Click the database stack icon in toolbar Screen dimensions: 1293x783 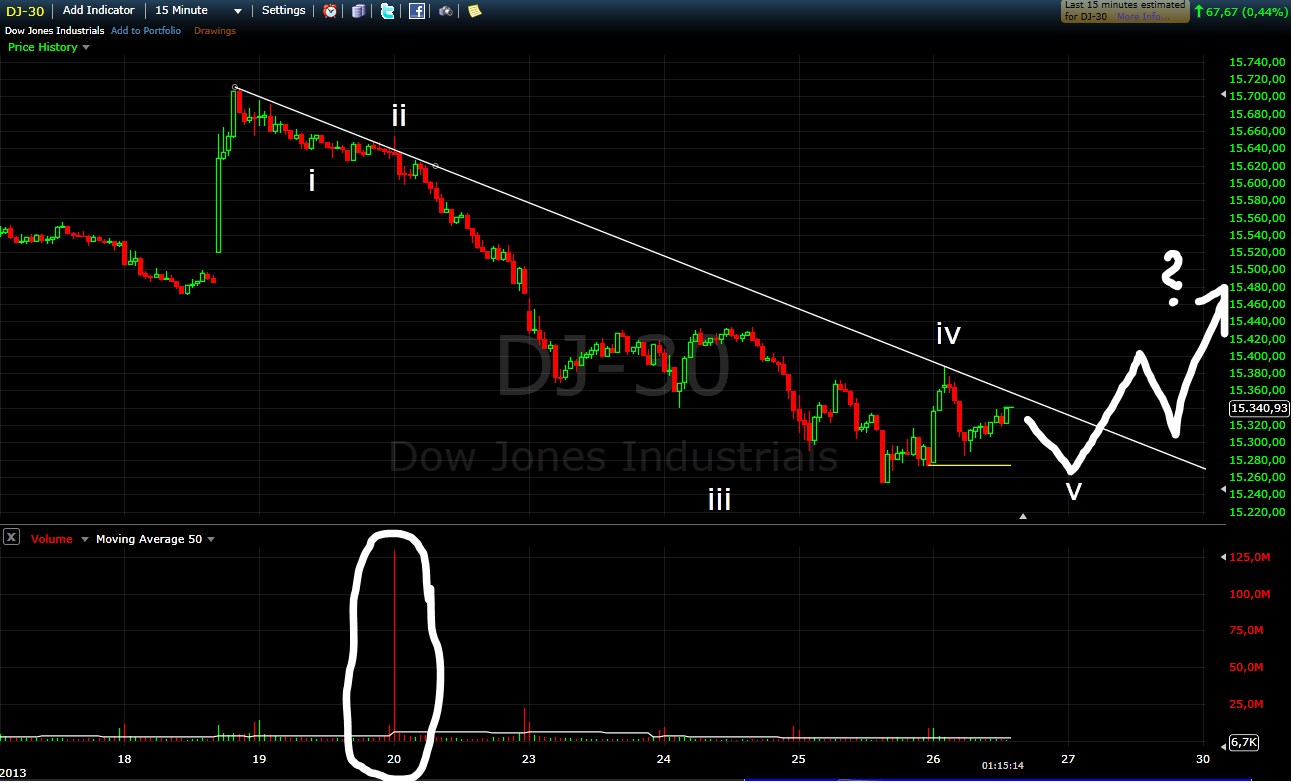[359, 11]
